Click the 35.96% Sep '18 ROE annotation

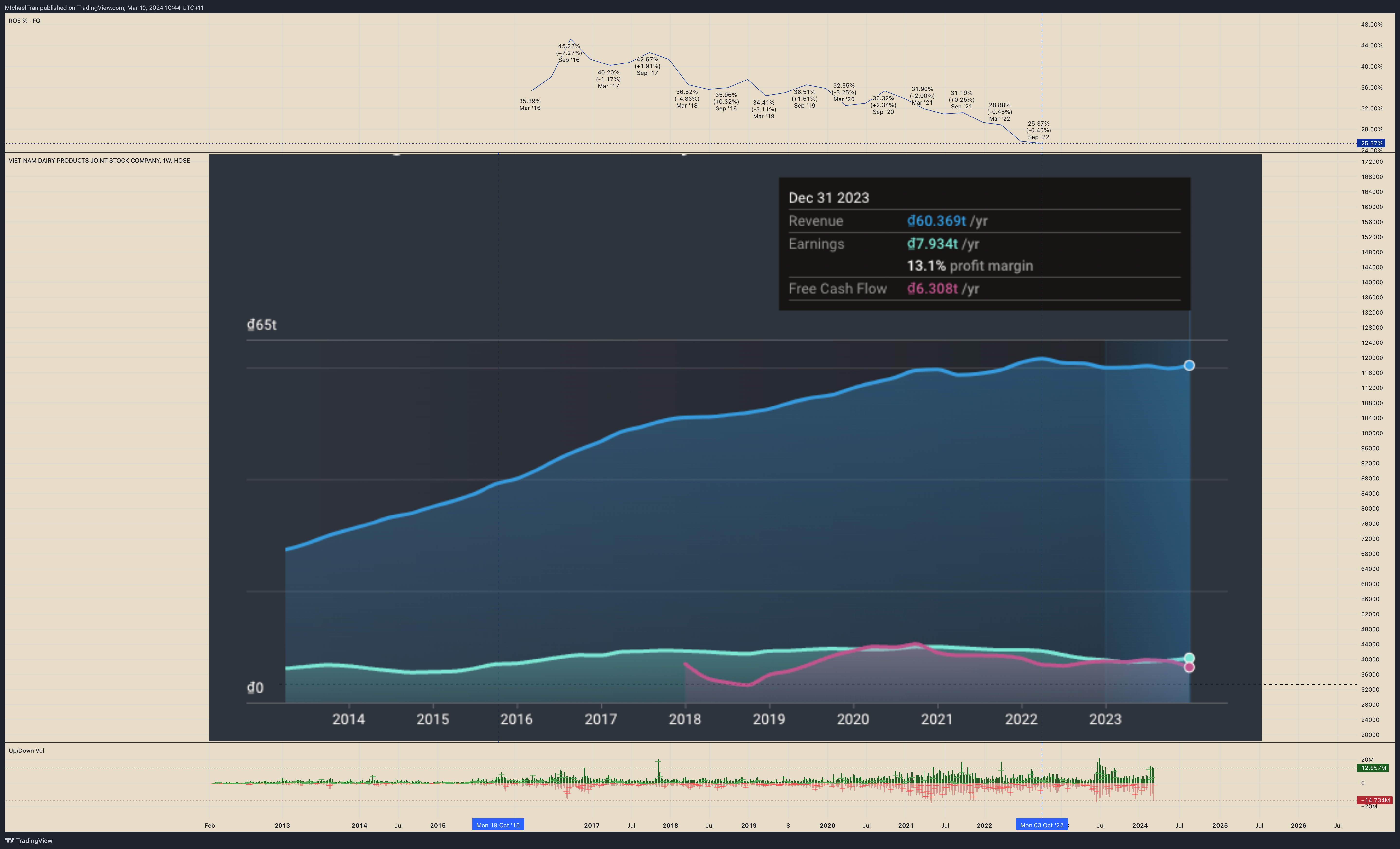(x=726, y=102)
